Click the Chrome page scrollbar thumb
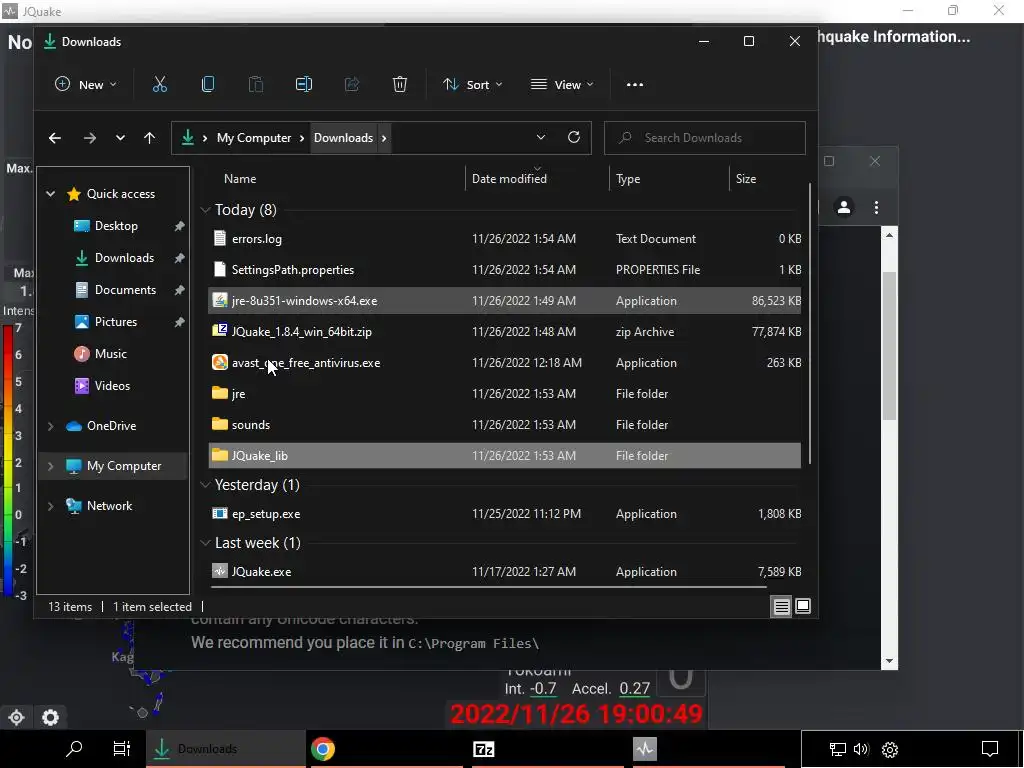 point(889,346)
